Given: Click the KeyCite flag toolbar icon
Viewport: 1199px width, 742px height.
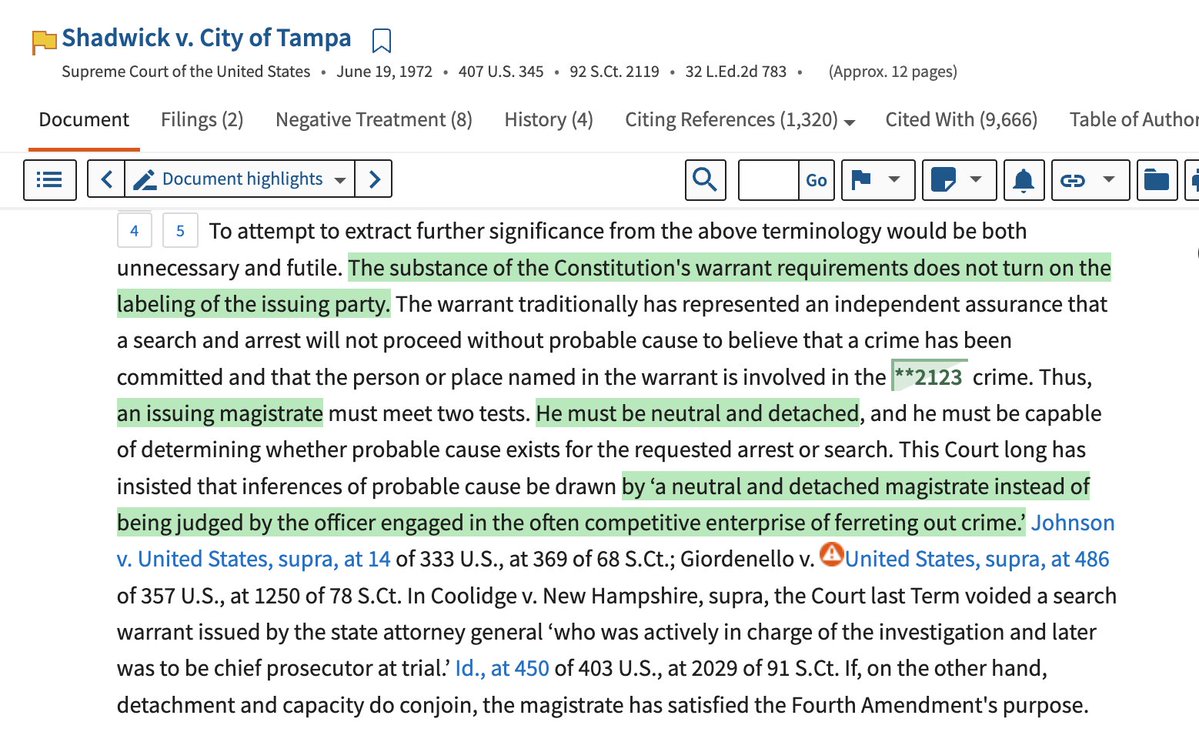Looking at the screenshot, I should [x=861, y=180].
